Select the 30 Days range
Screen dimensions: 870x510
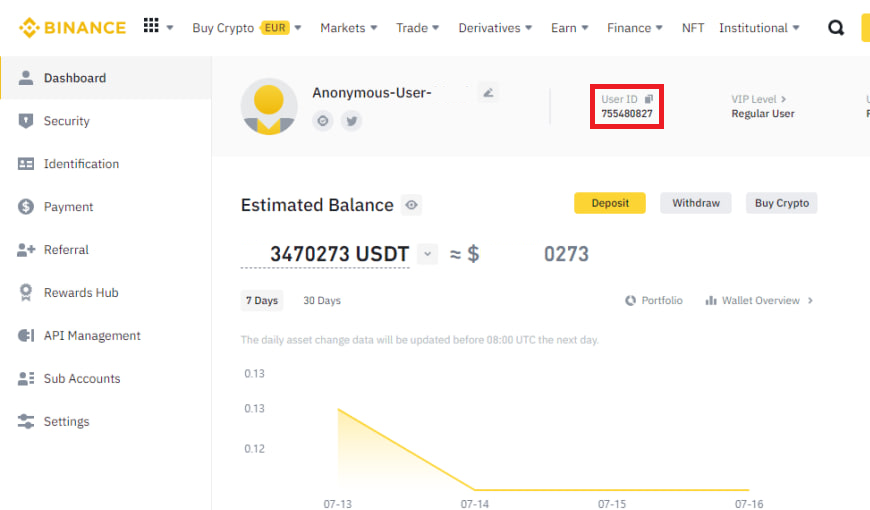322,301
